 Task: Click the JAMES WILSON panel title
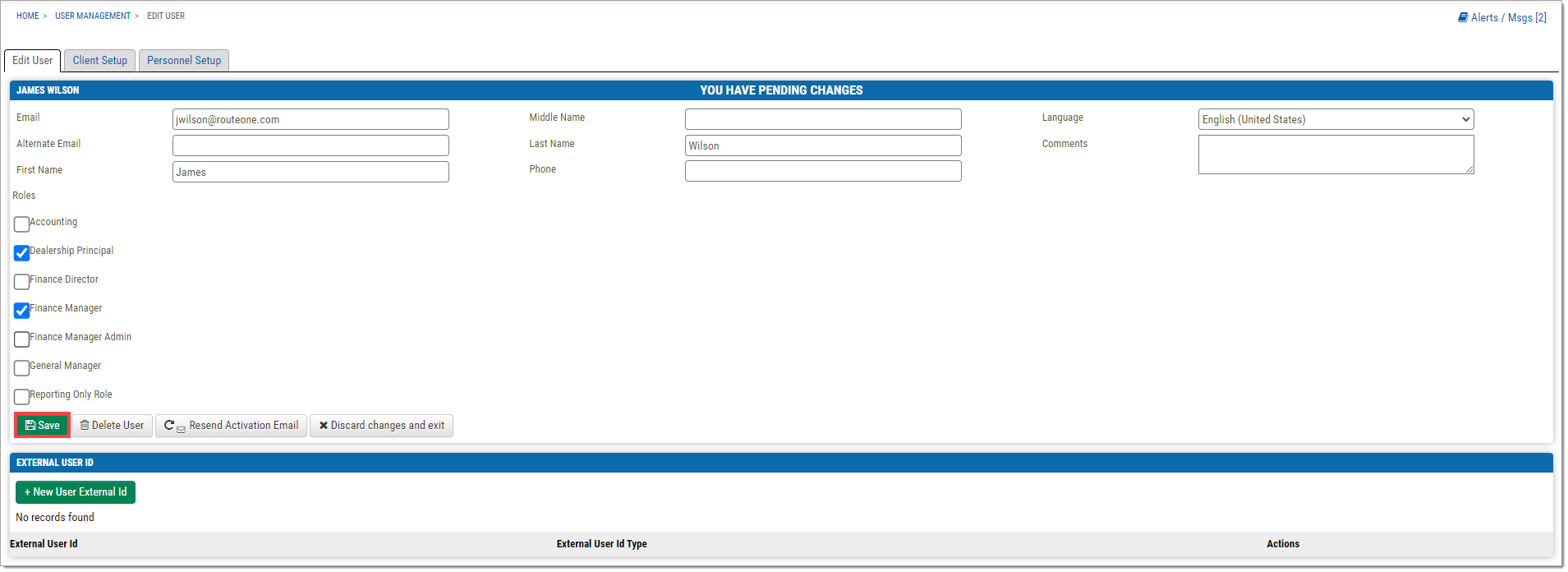click(48, 90)
